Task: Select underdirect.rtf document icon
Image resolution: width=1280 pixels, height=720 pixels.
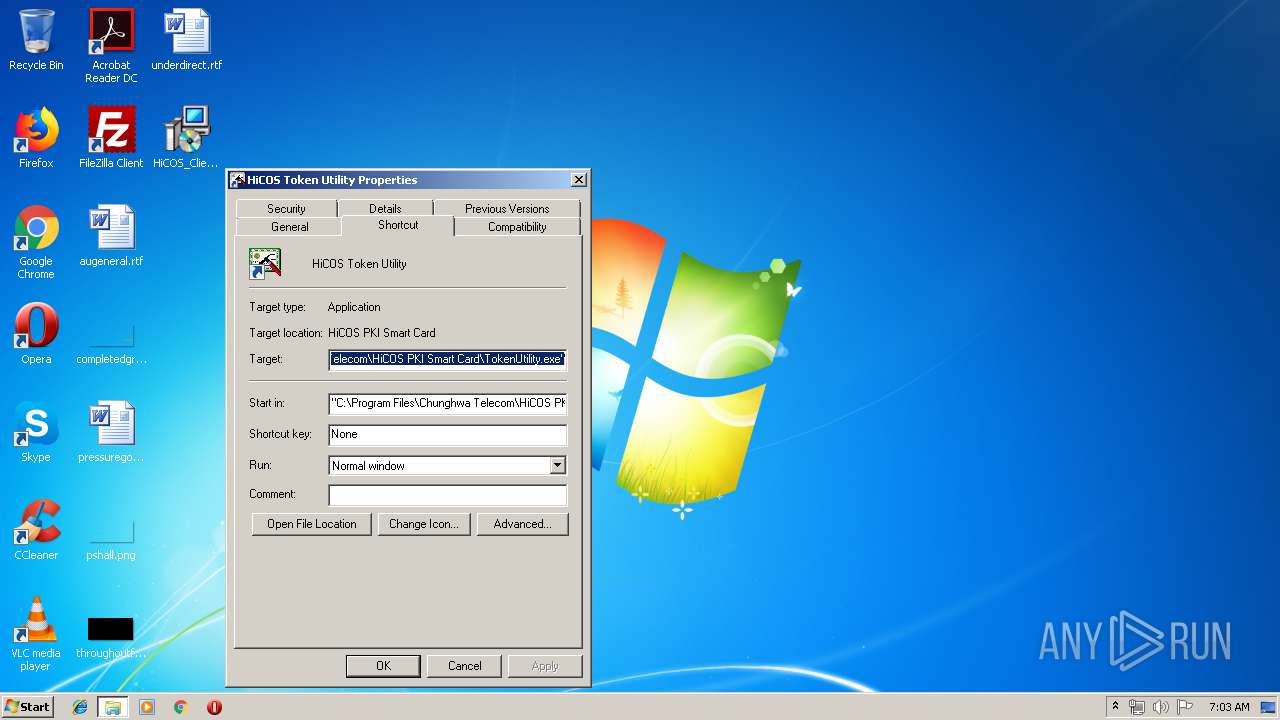Action: click(x=187, y=40)
